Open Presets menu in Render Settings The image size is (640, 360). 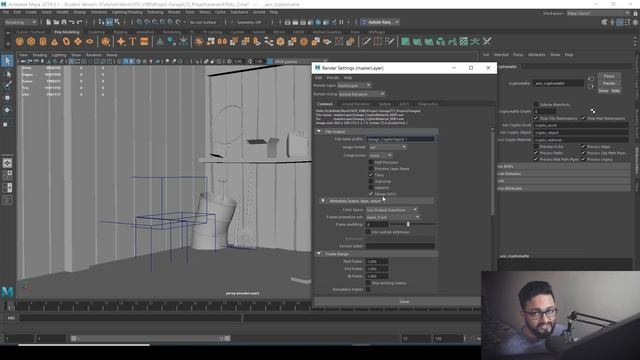click(333, 78)
